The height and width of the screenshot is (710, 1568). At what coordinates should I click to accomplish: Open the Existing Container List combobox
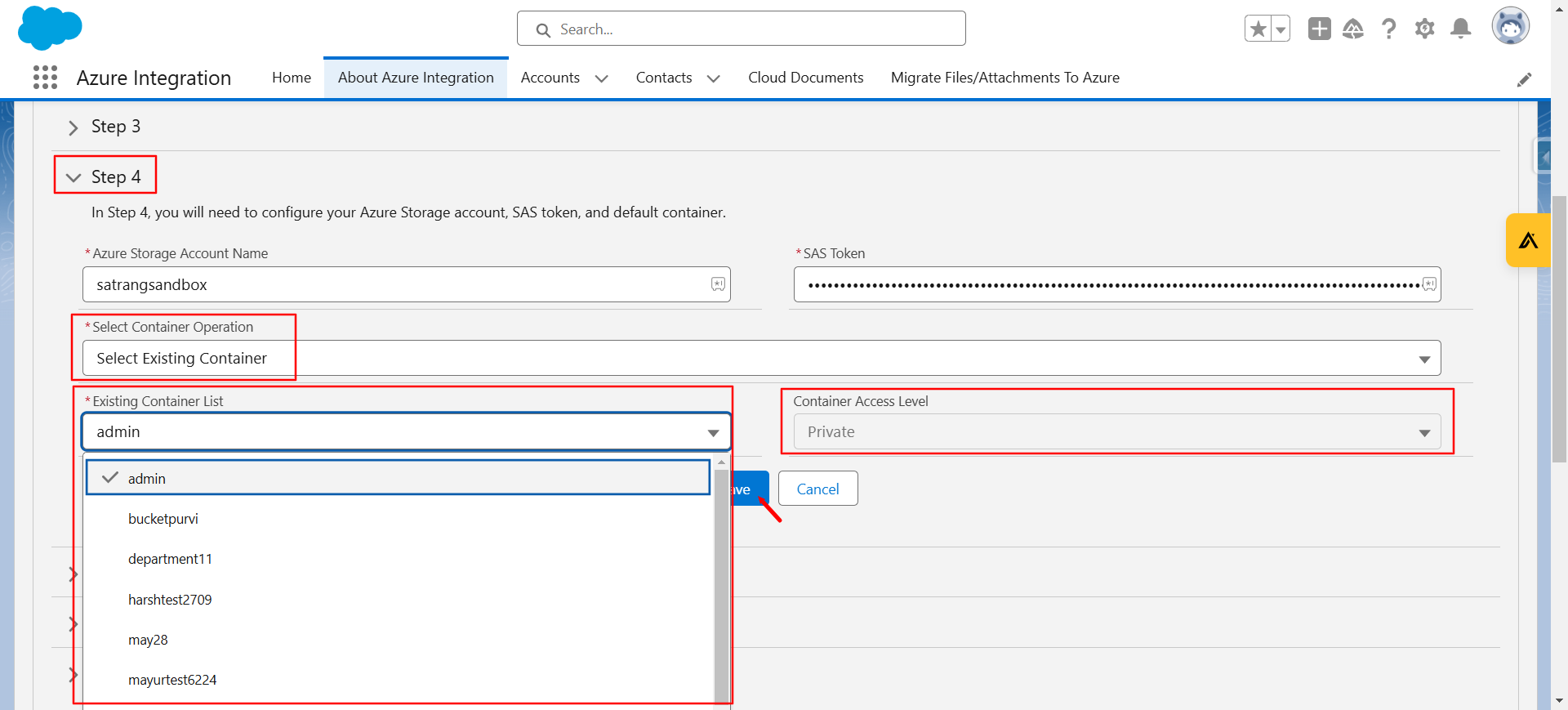tap(406, 431)
